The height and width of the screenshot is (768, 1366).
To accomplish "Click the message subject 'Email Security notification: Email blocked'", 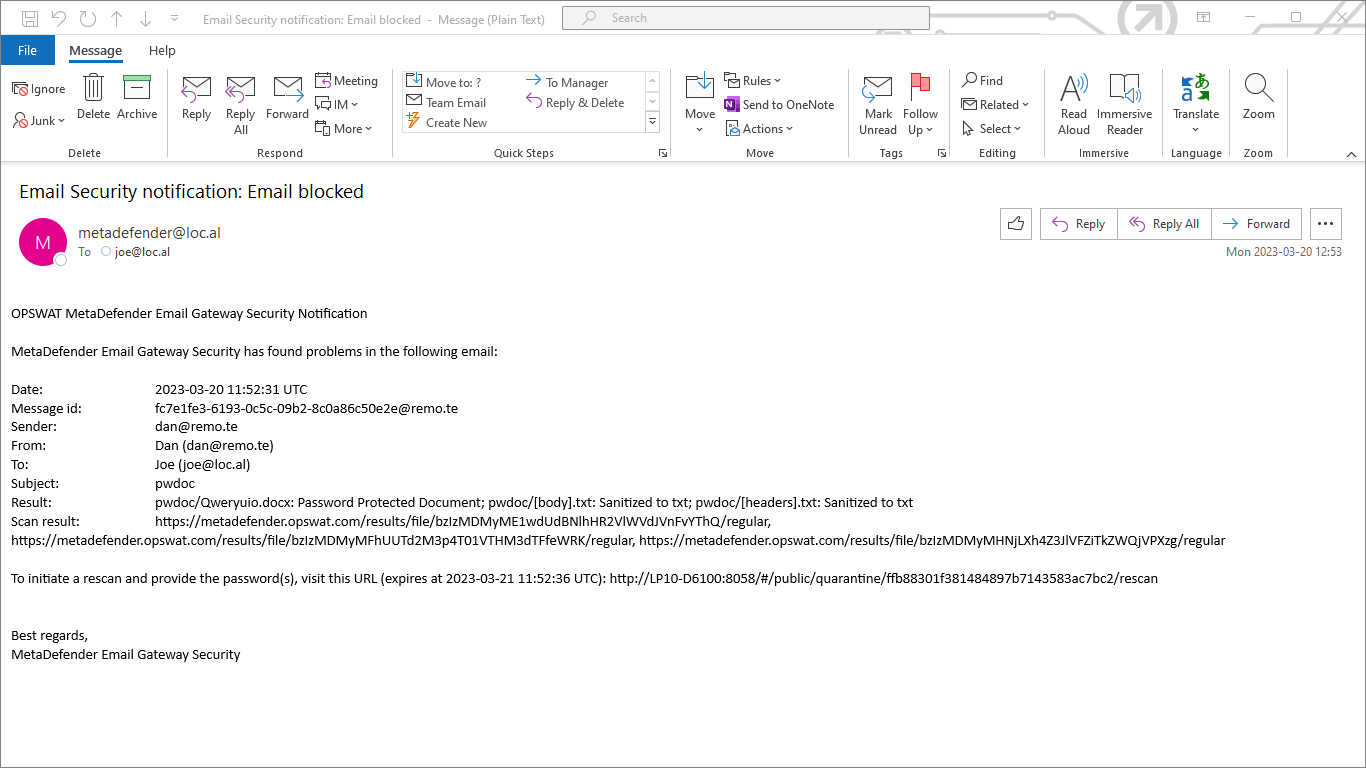I will pyautogui.click(x=192, y=192).
